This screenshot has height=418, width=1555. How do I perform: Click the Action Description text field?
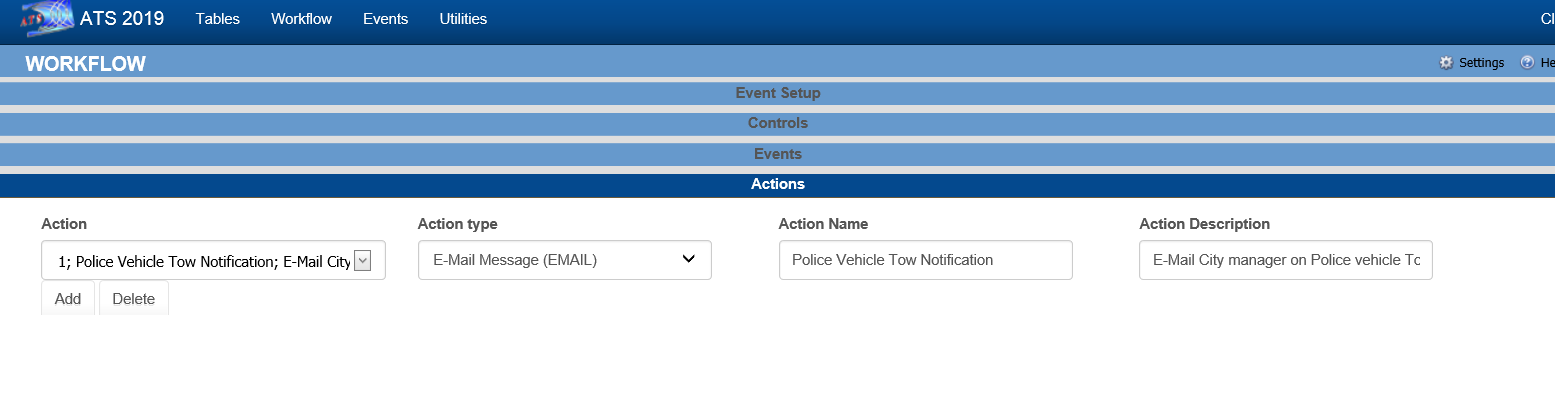coord(1285,260)
